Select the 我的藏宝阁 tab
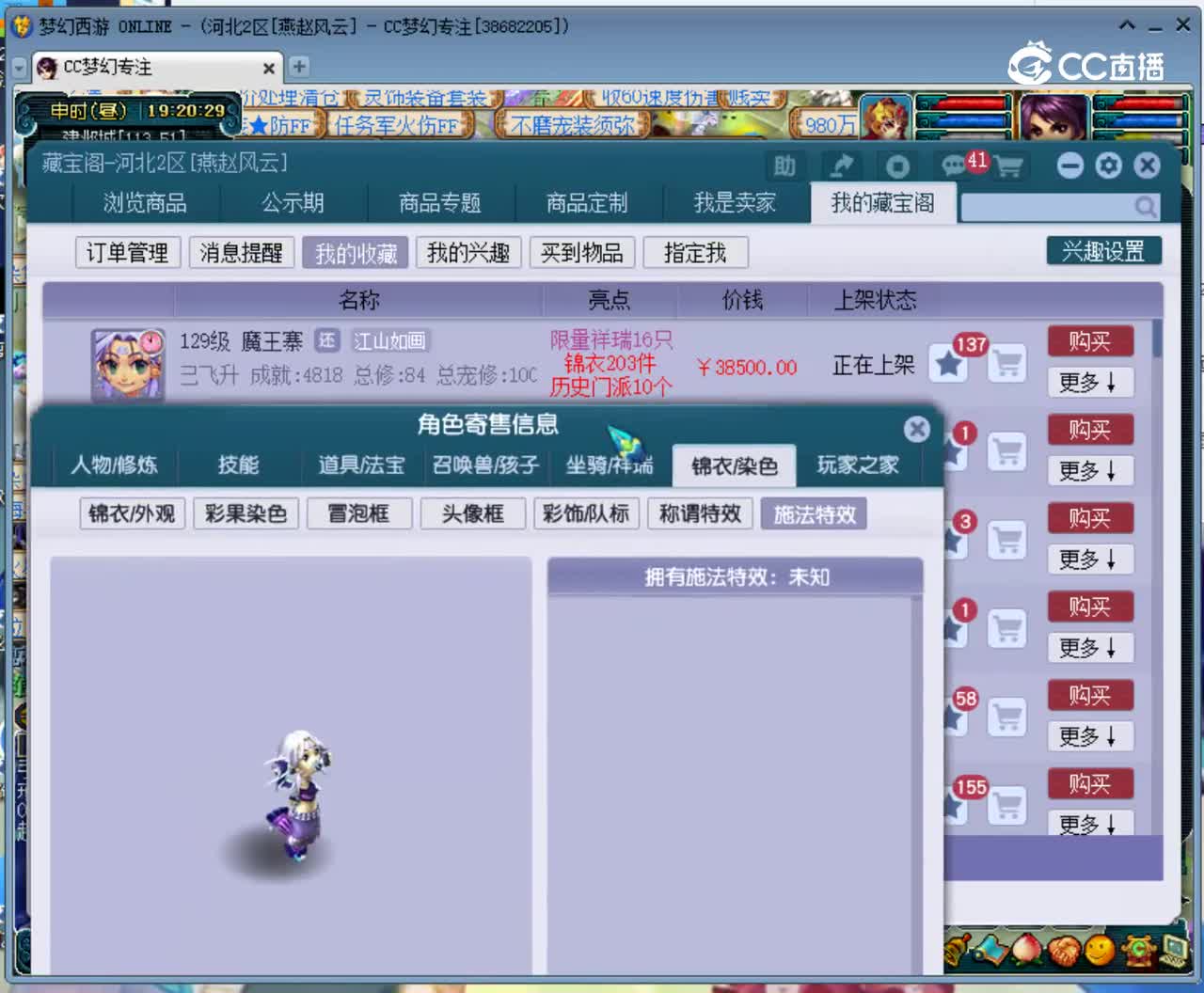Image resolution: width=1204 pixels, height=993 pixels. (883, 202)
